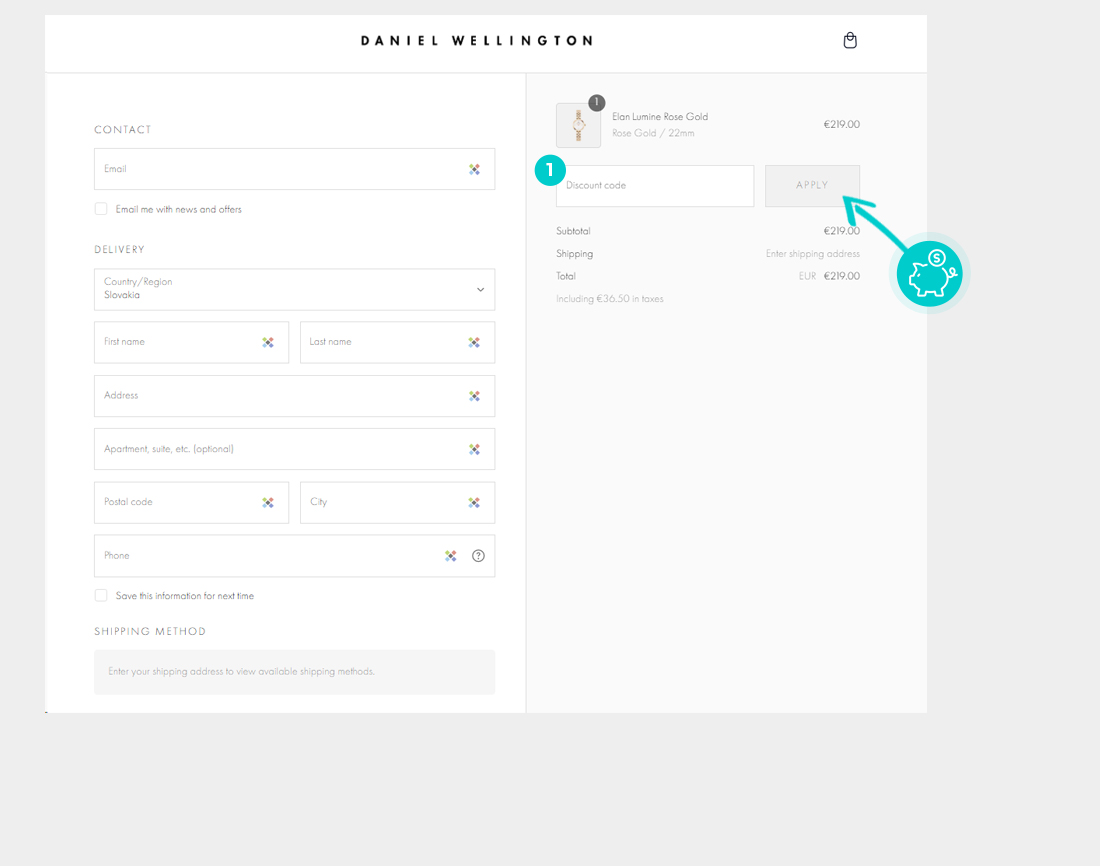Click the autofill icon in Last name field
This screenshot has width=1100, height=866.
pos(474,342)
